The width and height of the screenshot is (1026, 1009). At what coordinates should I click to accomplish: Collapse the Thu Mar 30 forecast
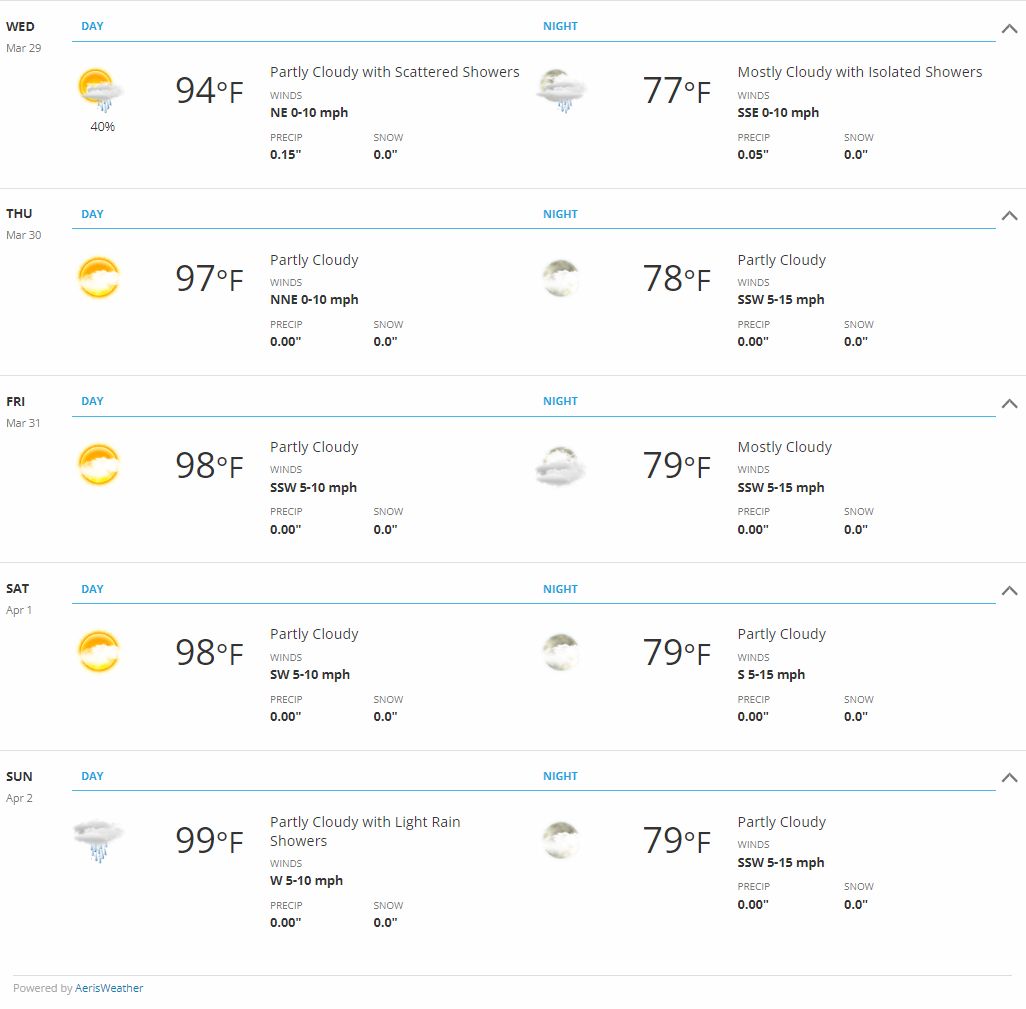click(x=1010, y=215)
